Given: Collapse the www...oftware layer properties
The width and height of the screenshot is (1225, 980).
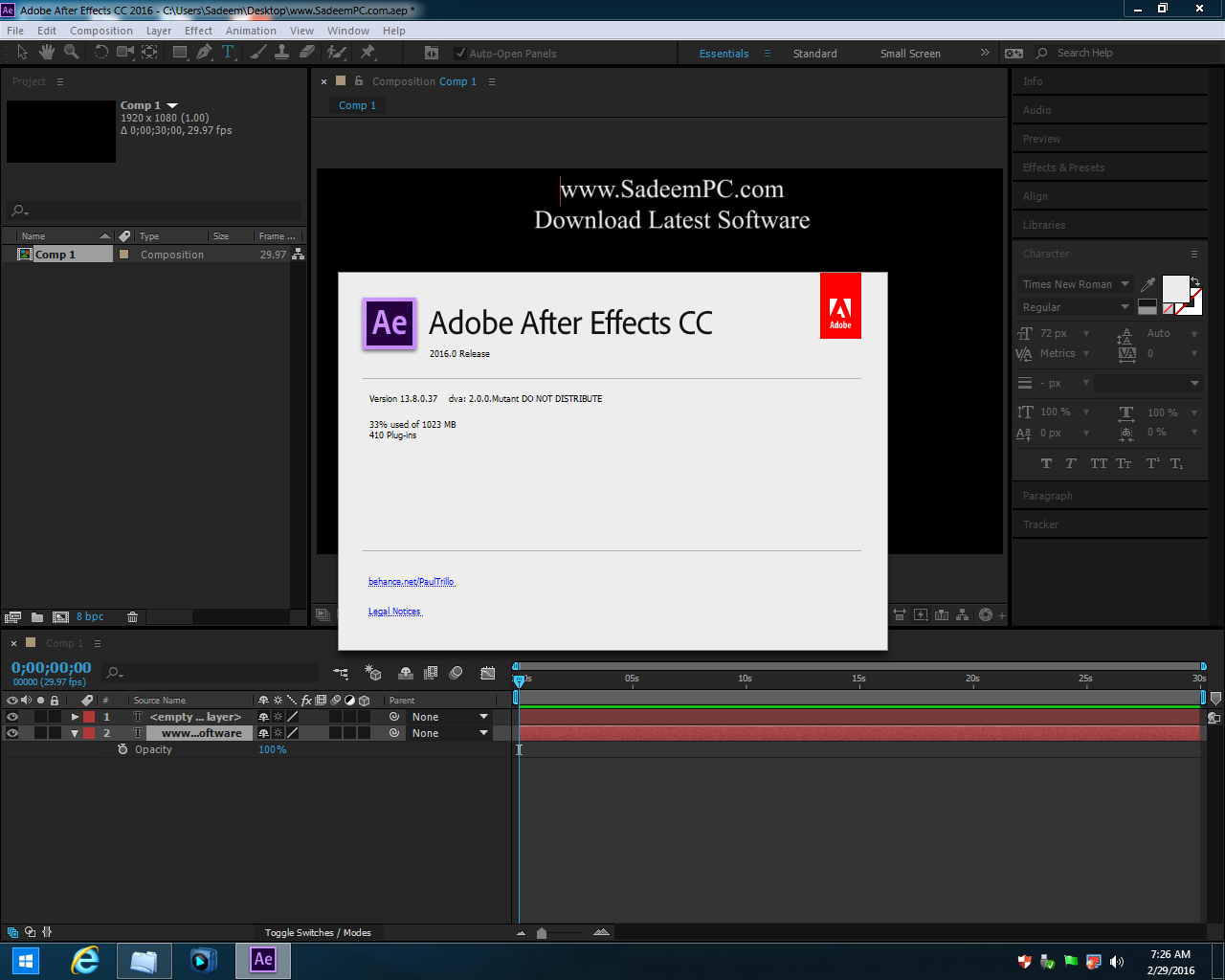Looking at the screenshot, I should tap(74, 732).
